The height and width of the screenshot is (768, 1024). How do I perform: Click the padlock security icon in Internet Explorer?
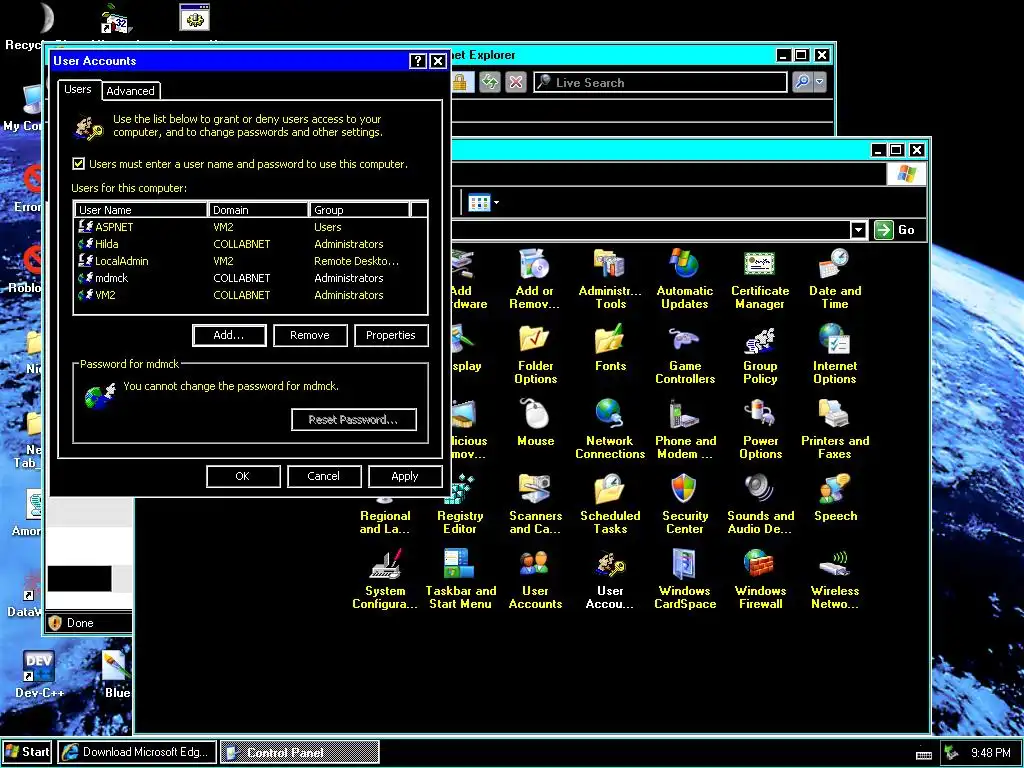461,82
